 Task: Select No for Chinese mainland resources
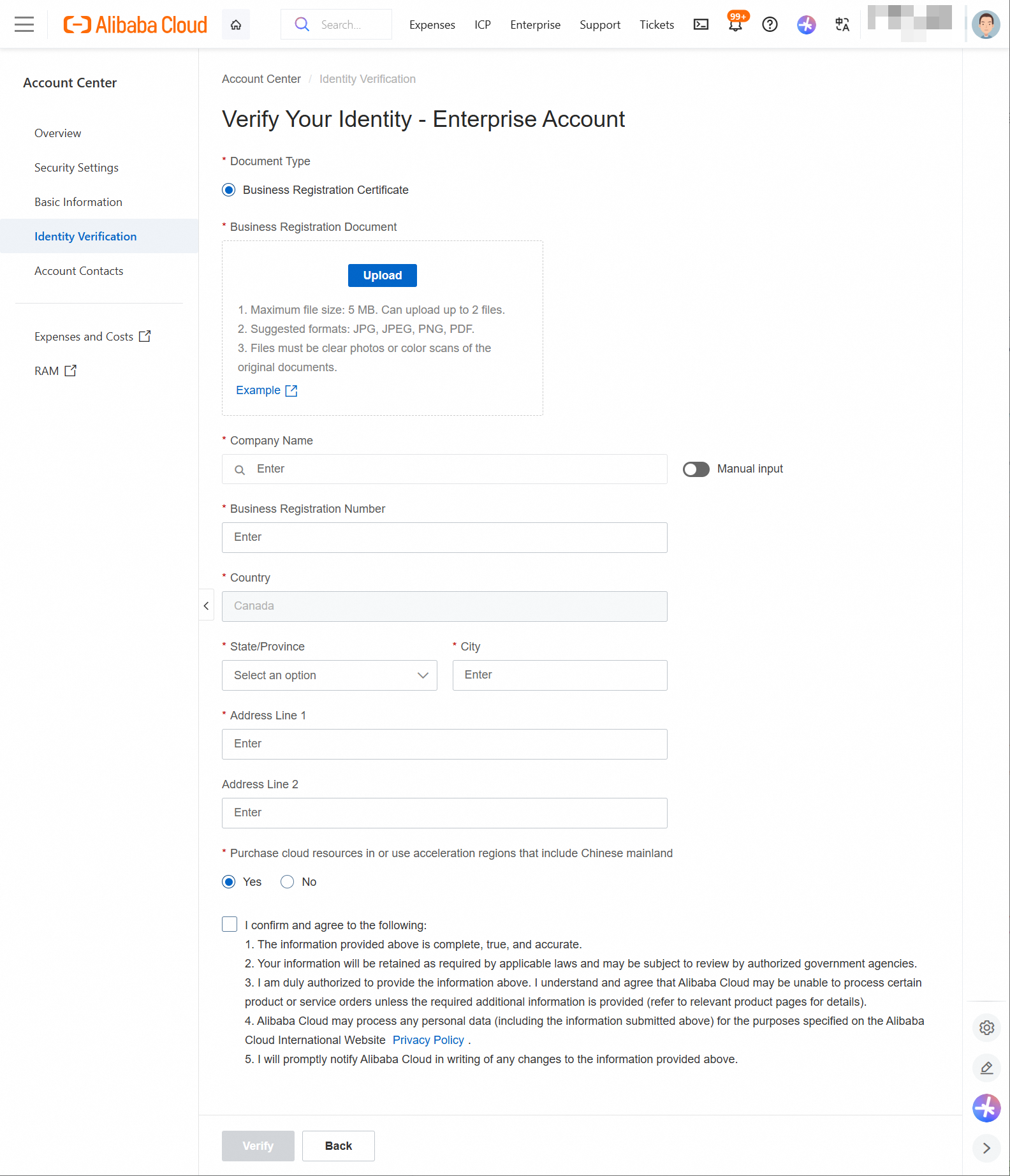[x=288, y=882]
